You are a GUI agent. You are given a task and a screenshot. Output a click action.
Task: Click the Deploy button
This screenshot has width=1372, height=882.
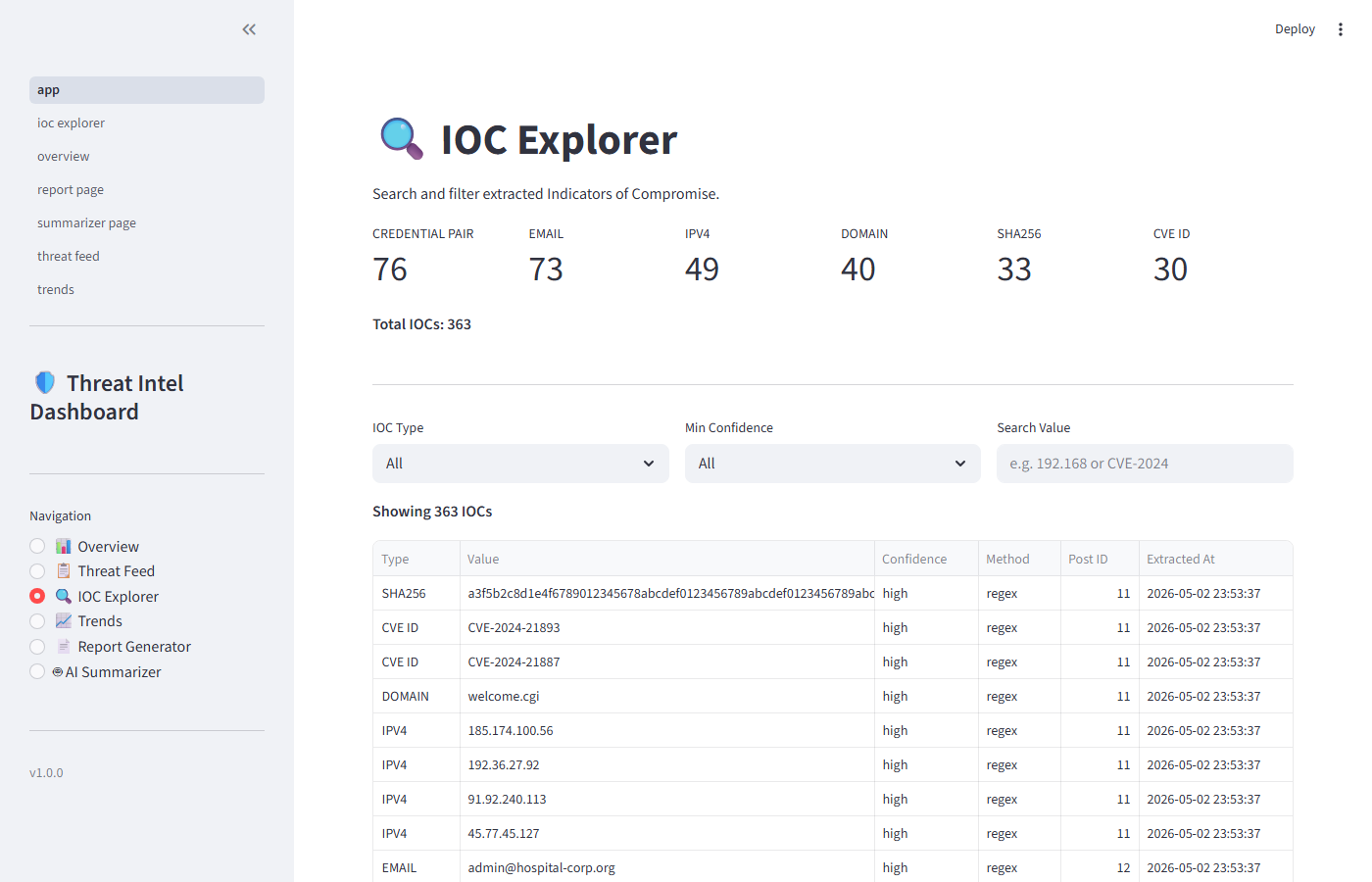coord(1295,29)
